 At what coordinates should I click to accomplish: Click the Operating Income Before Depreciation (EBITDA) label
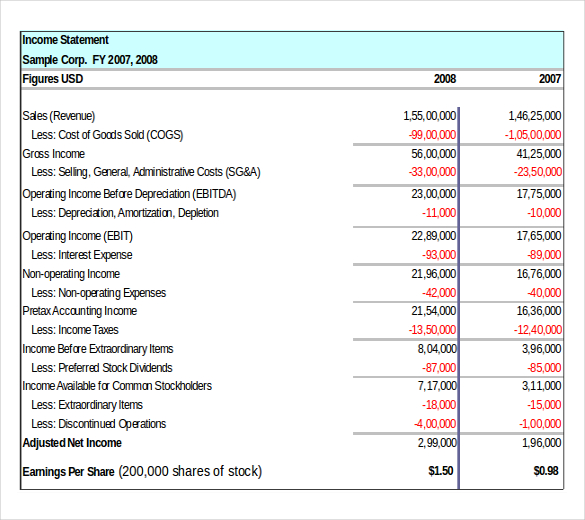click(129, 194)
